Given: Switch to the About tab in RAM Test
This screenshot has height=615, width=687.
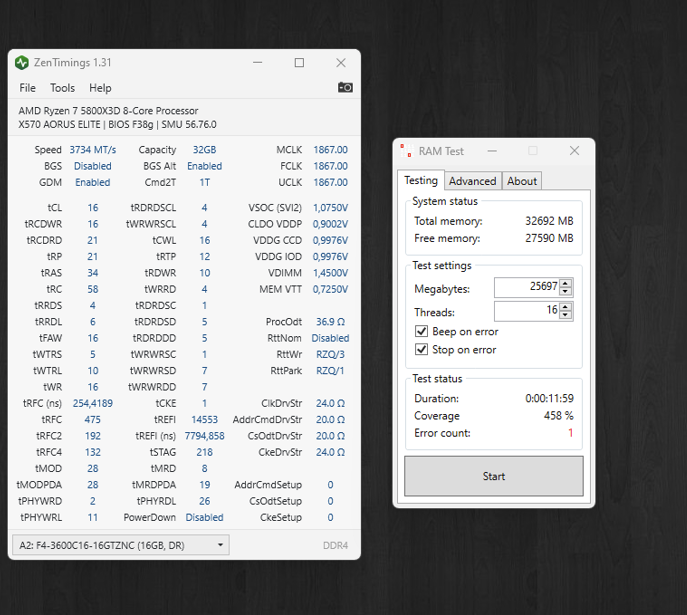Looking at the screenshot, I should [x=522, y=181].
